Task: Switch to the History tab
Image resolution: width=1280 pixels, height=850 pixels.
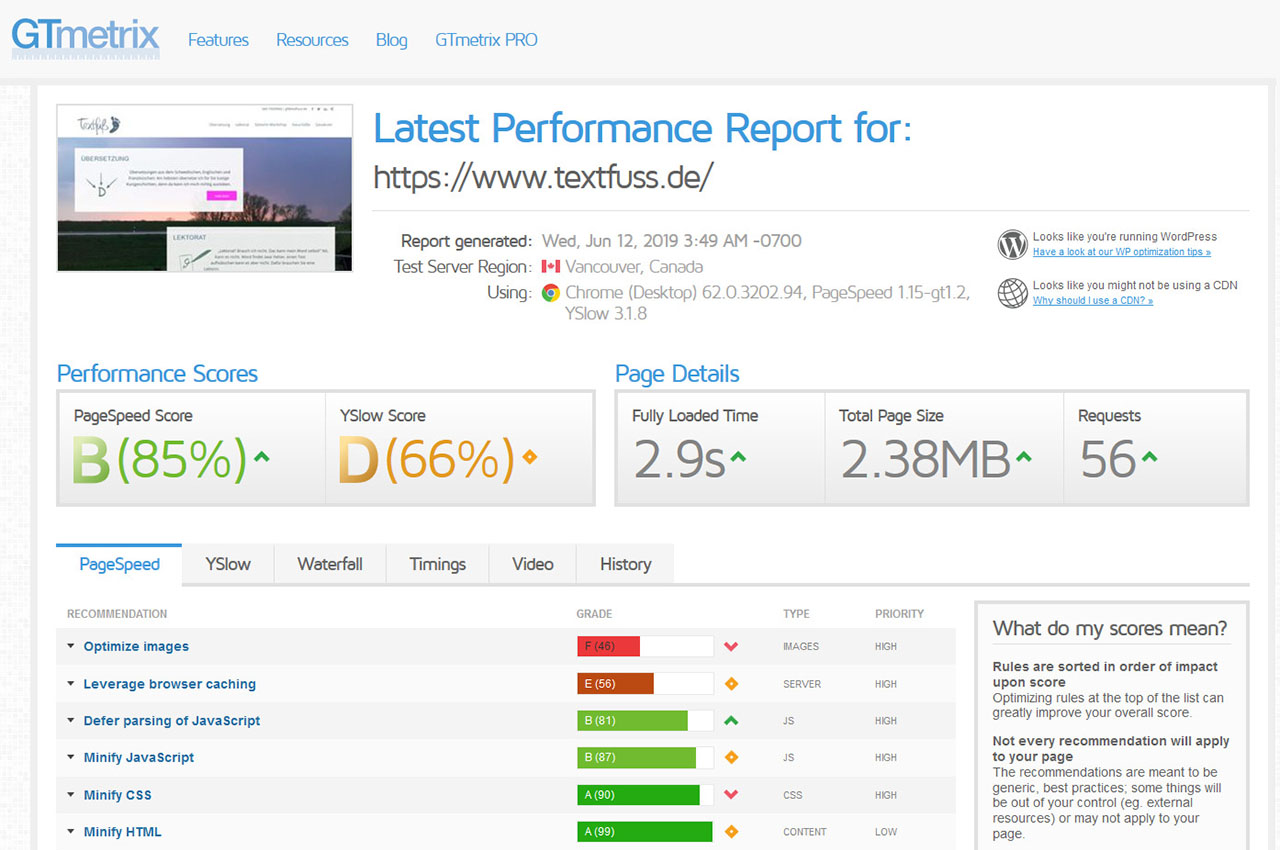Action: [x=626, y=564]
